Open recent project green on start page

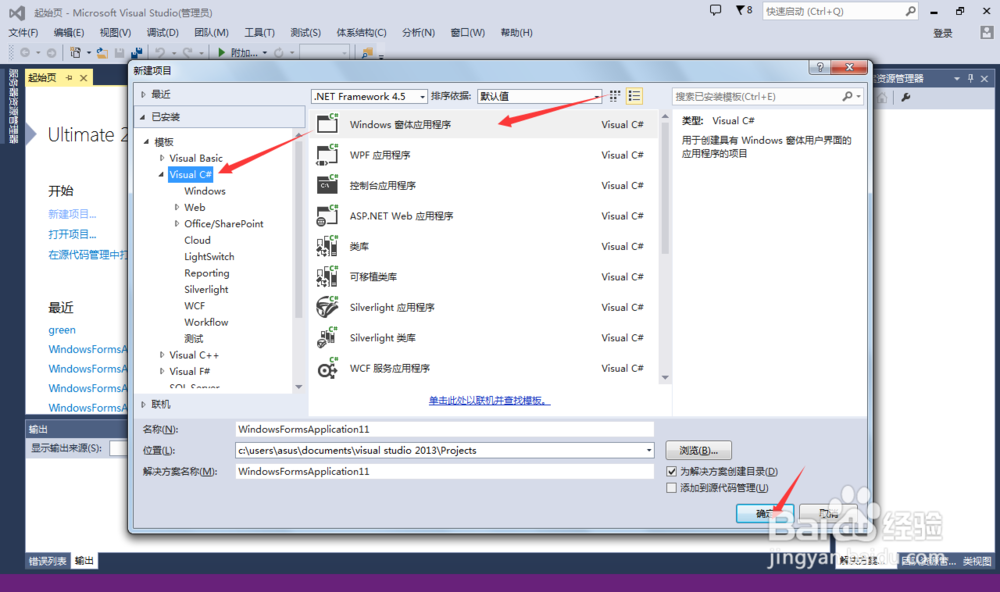pos(62,330)
